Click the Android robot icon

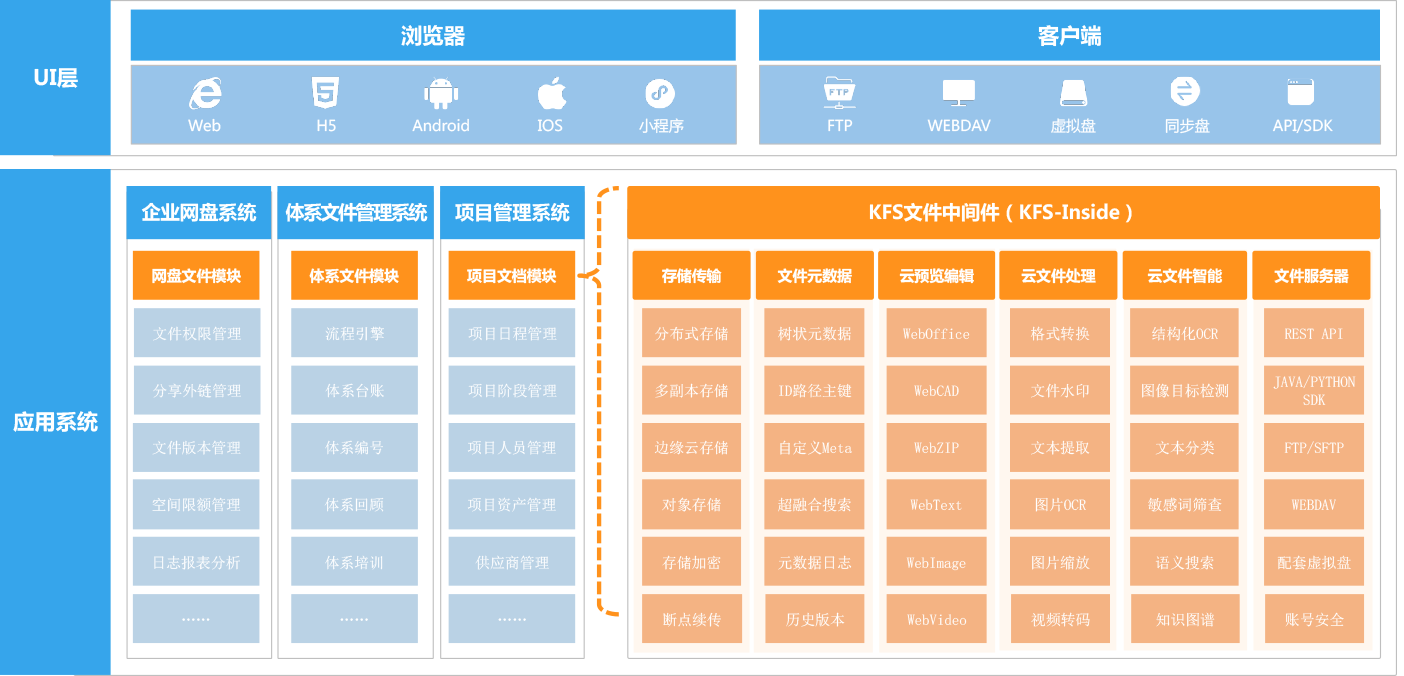(440, 94)
